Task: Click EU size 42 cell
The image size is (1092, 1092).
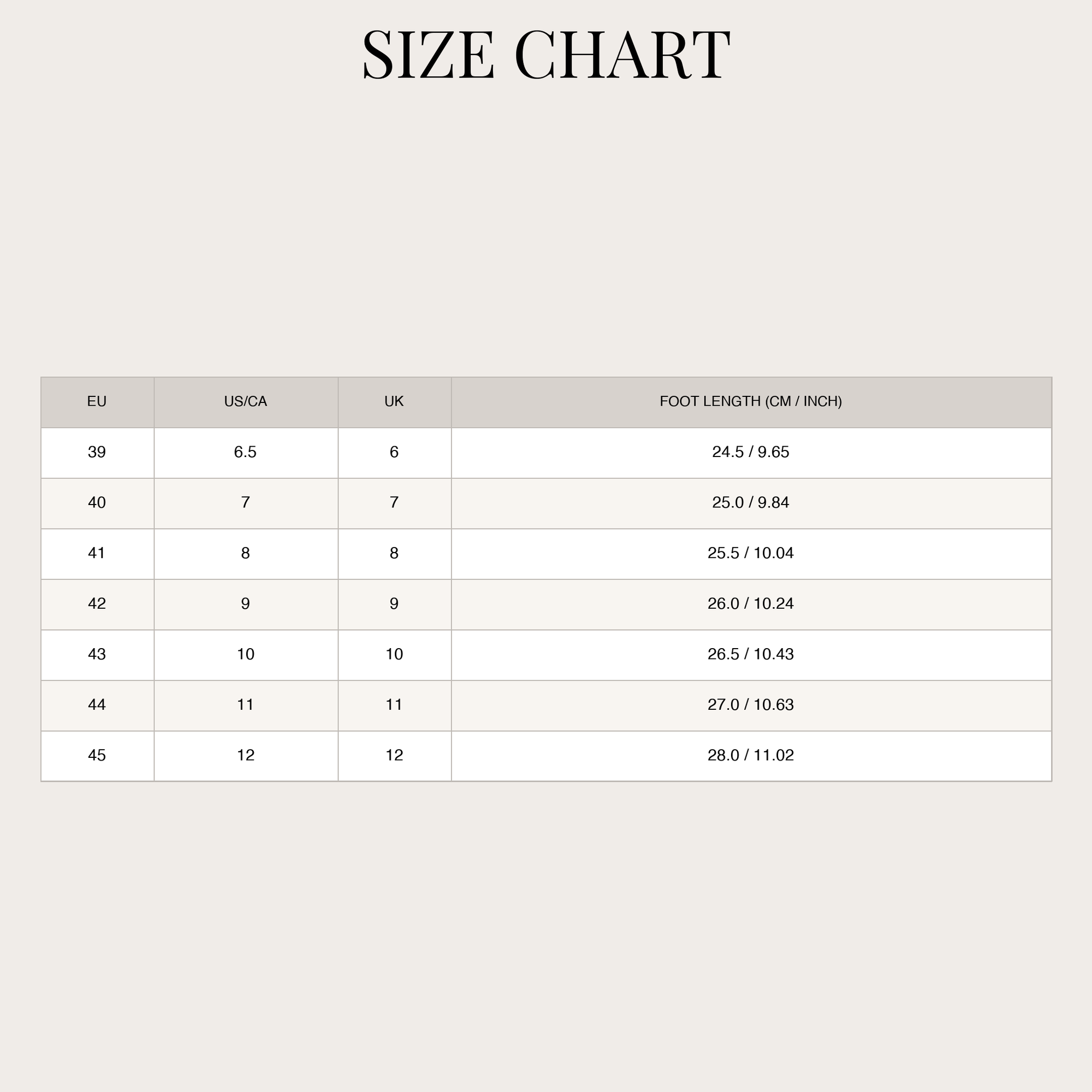Action: [x=97, y=605]
